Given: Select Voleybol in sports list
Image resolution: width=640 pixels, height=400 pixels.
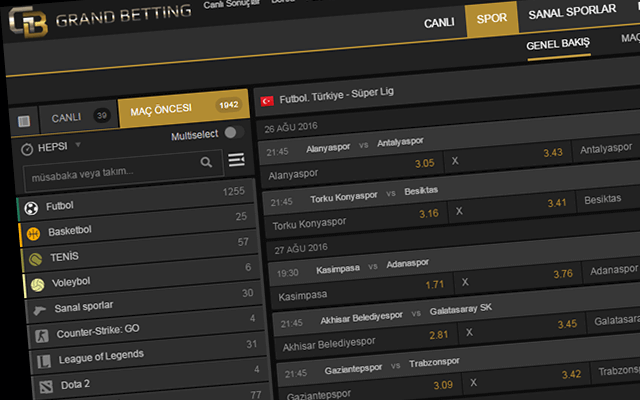Looking at the screenshot, I should [x=143, y=276].
